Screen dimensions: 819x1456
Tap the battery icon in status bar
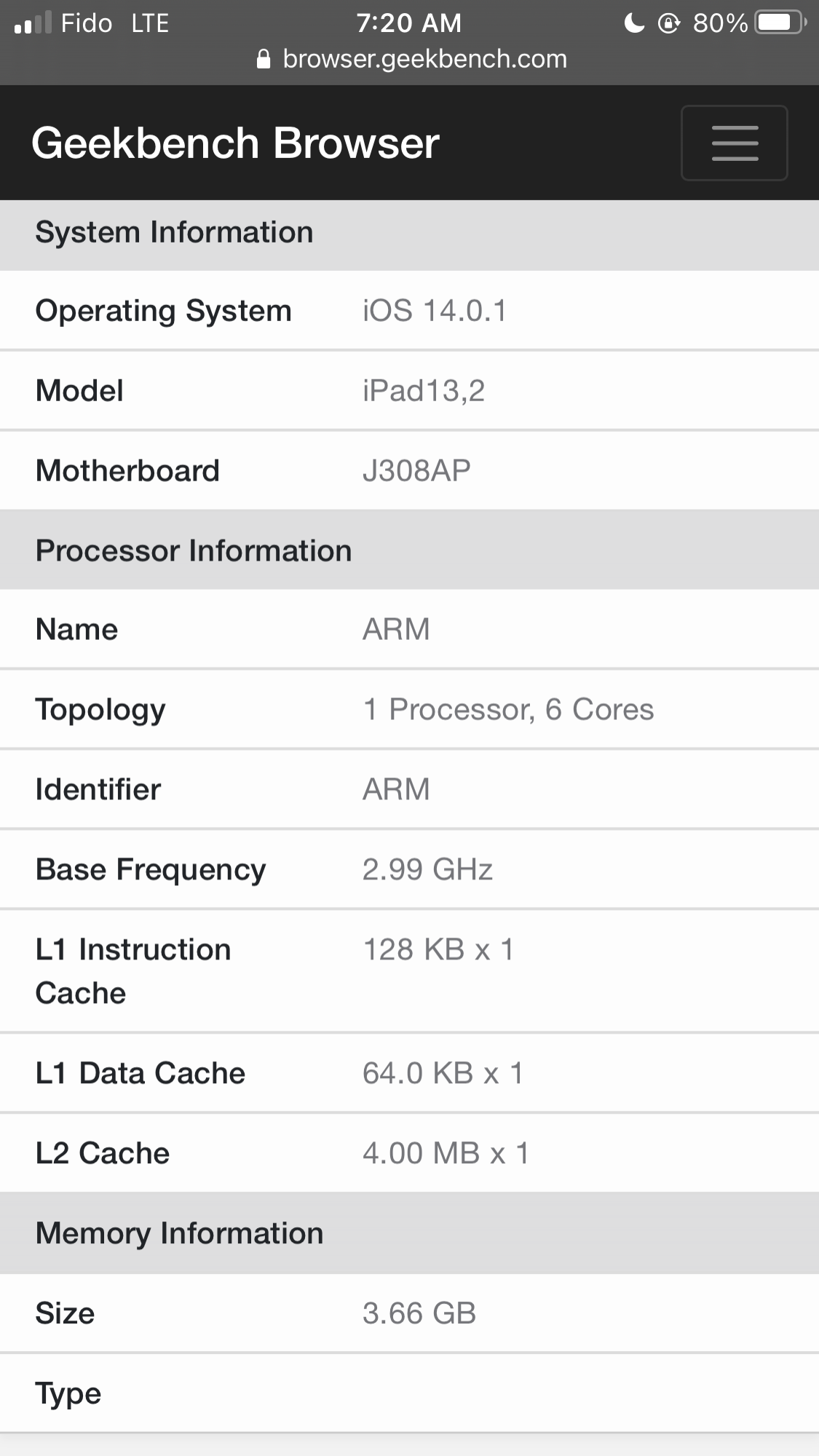pos(780,23)
